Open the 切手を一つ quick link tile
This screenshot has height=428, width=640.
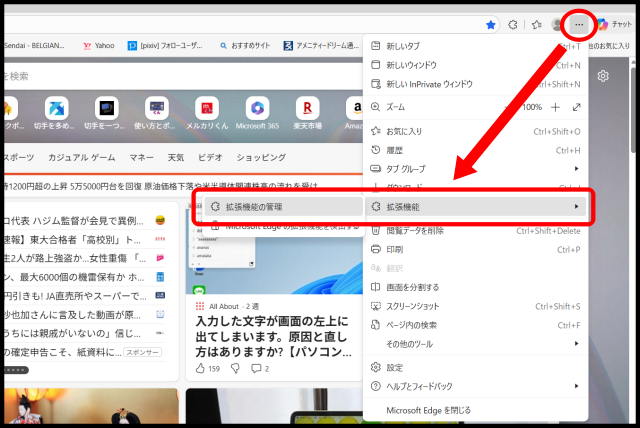tap(106, 113)
